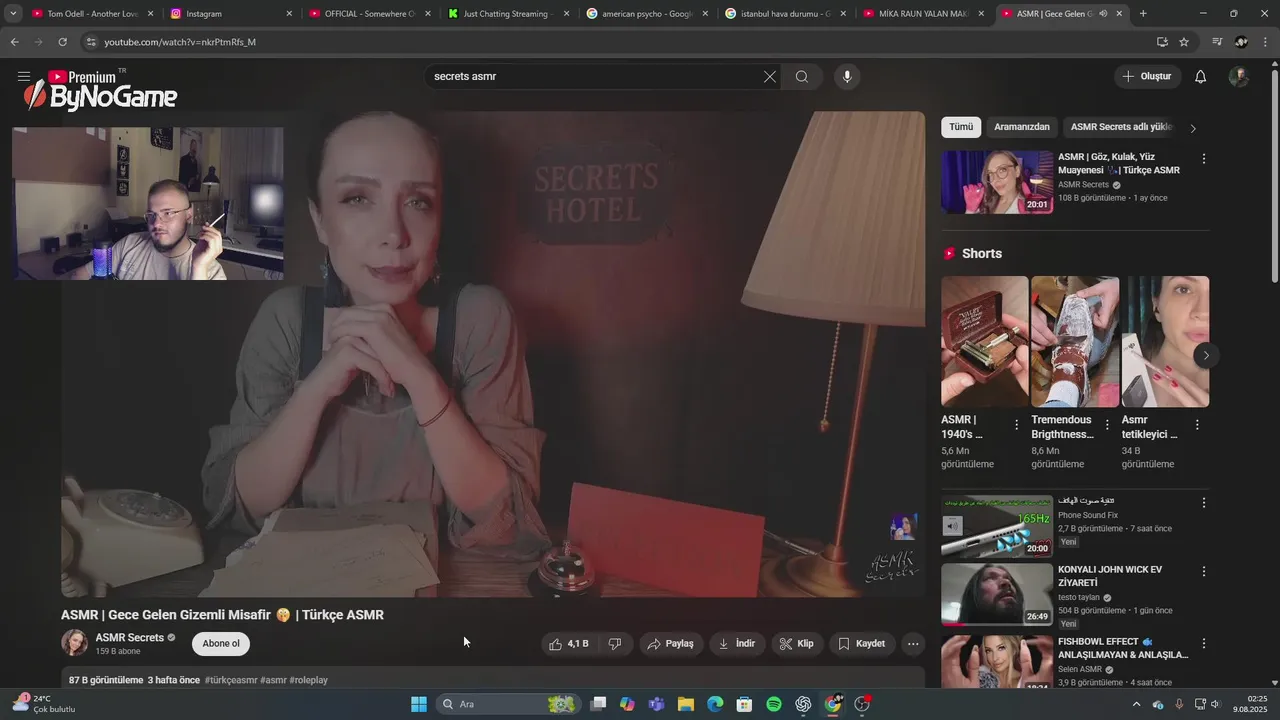The height and width of the screenshot is (720, 1280).
Task: Select the Aramanızdan filter chip
Action: [x=1022, y=127]
